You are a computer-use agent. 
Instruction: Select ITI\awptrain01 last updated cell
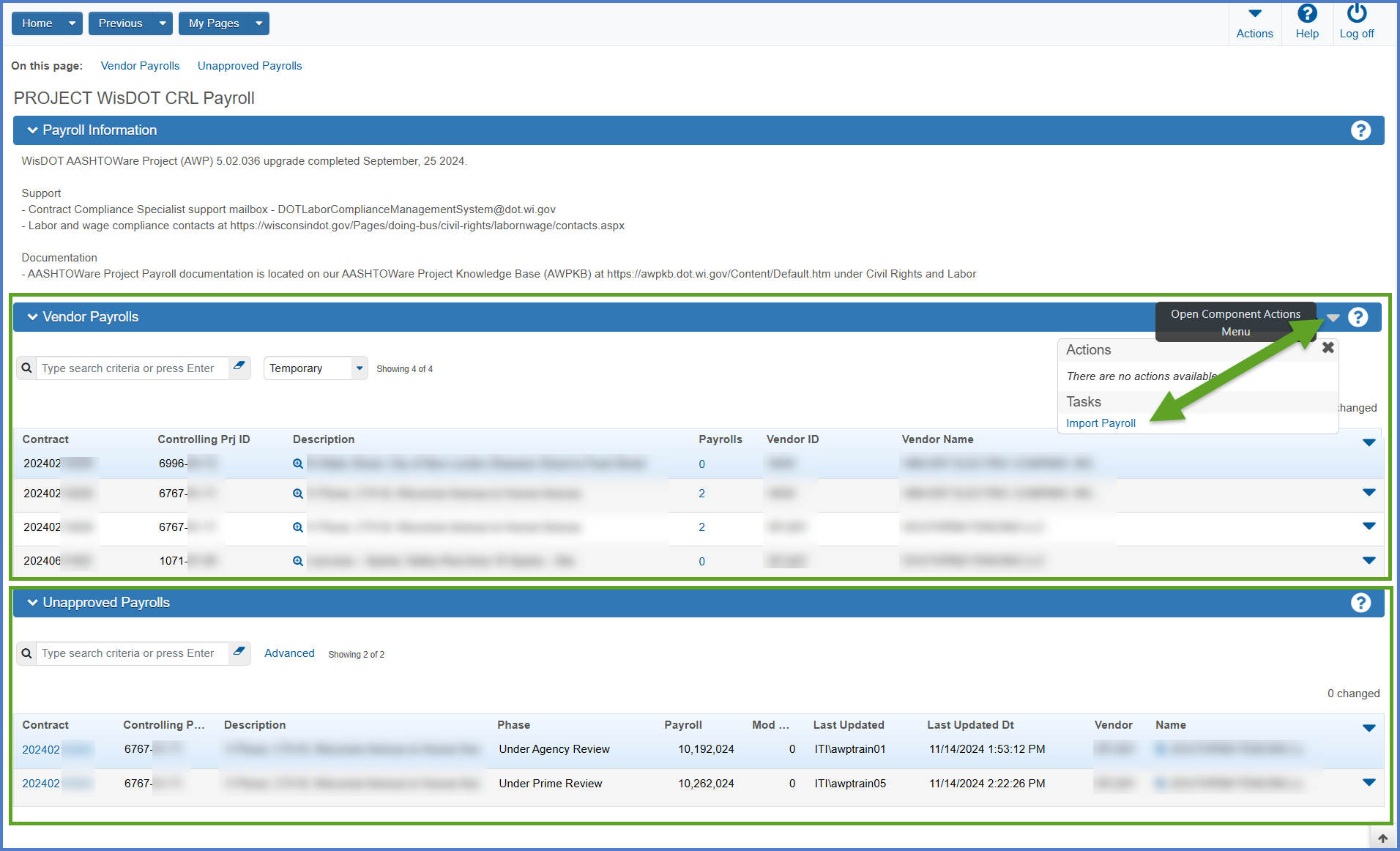pyautogui.click(x=850, y=749)
